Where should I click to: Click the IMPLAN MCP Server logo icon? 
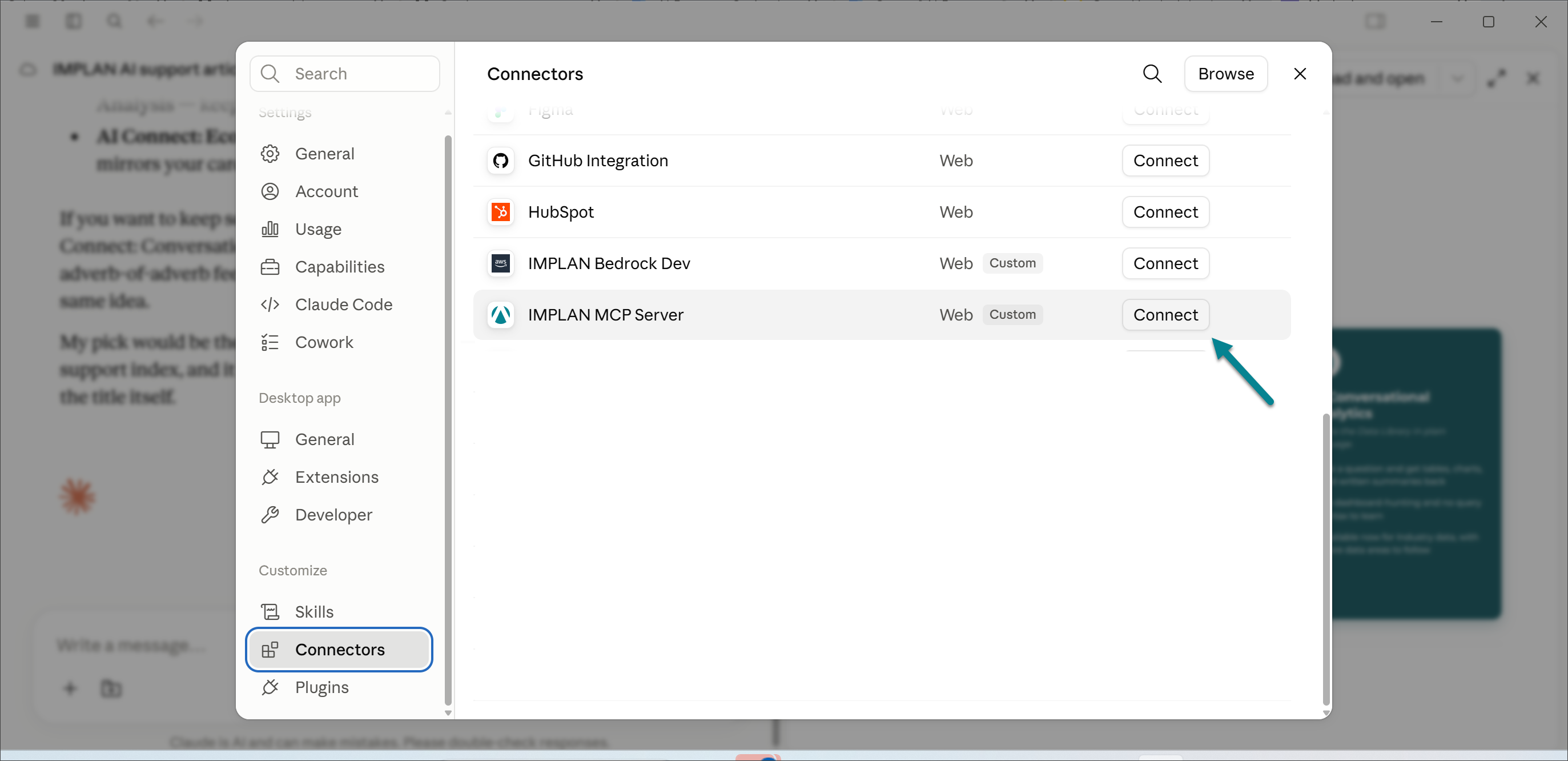[x=500, y=315]
